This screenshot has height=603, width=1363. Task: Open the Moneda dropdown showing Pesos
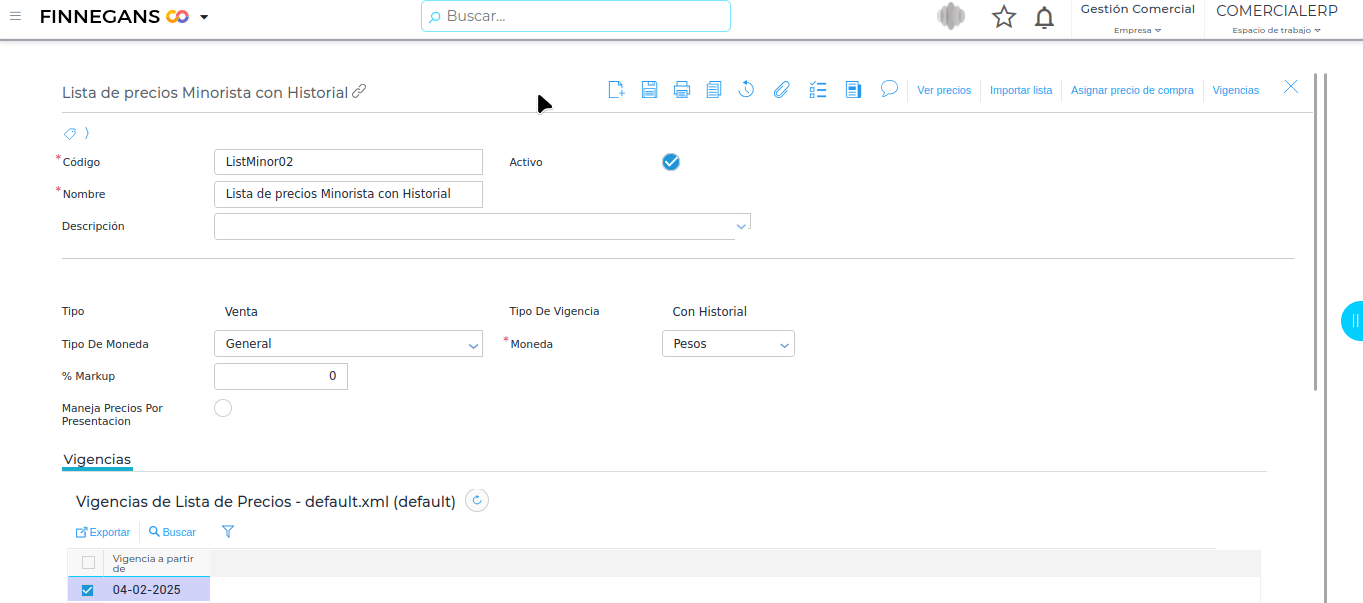[728, 344]
